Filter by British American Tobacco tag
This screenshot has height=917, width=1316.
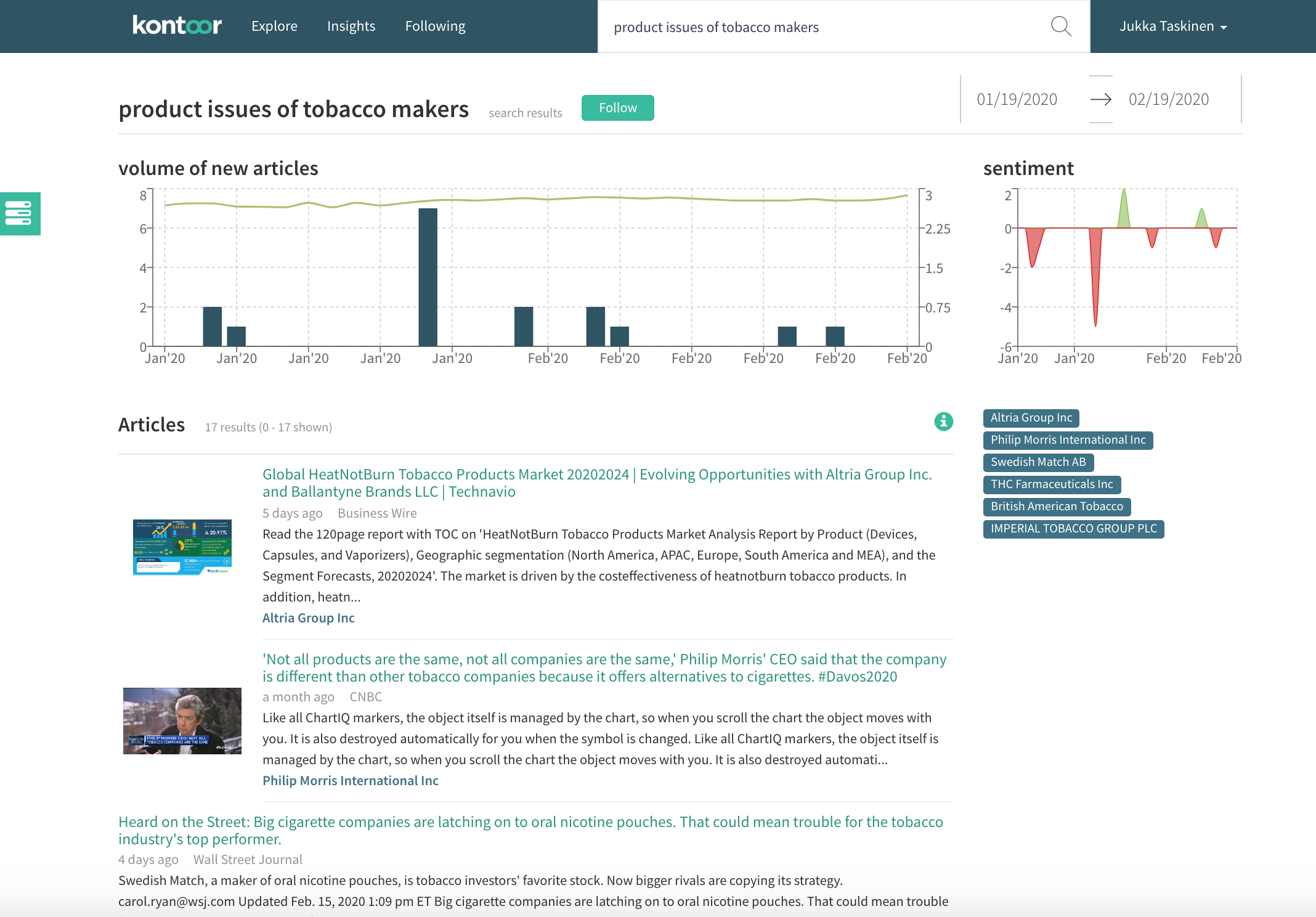(1057, 507)
